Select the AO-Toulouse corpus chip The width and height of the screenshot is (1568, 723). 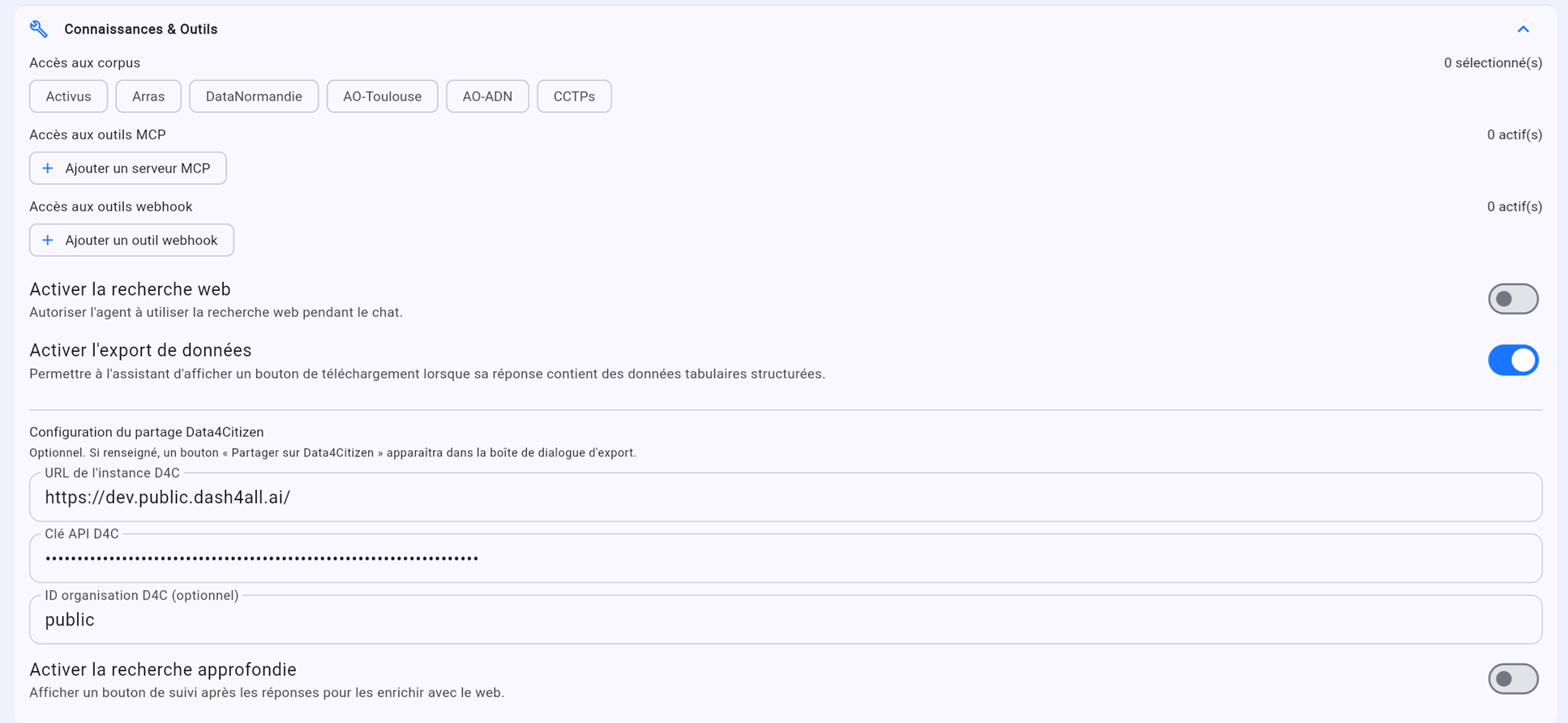coord(382,96)
